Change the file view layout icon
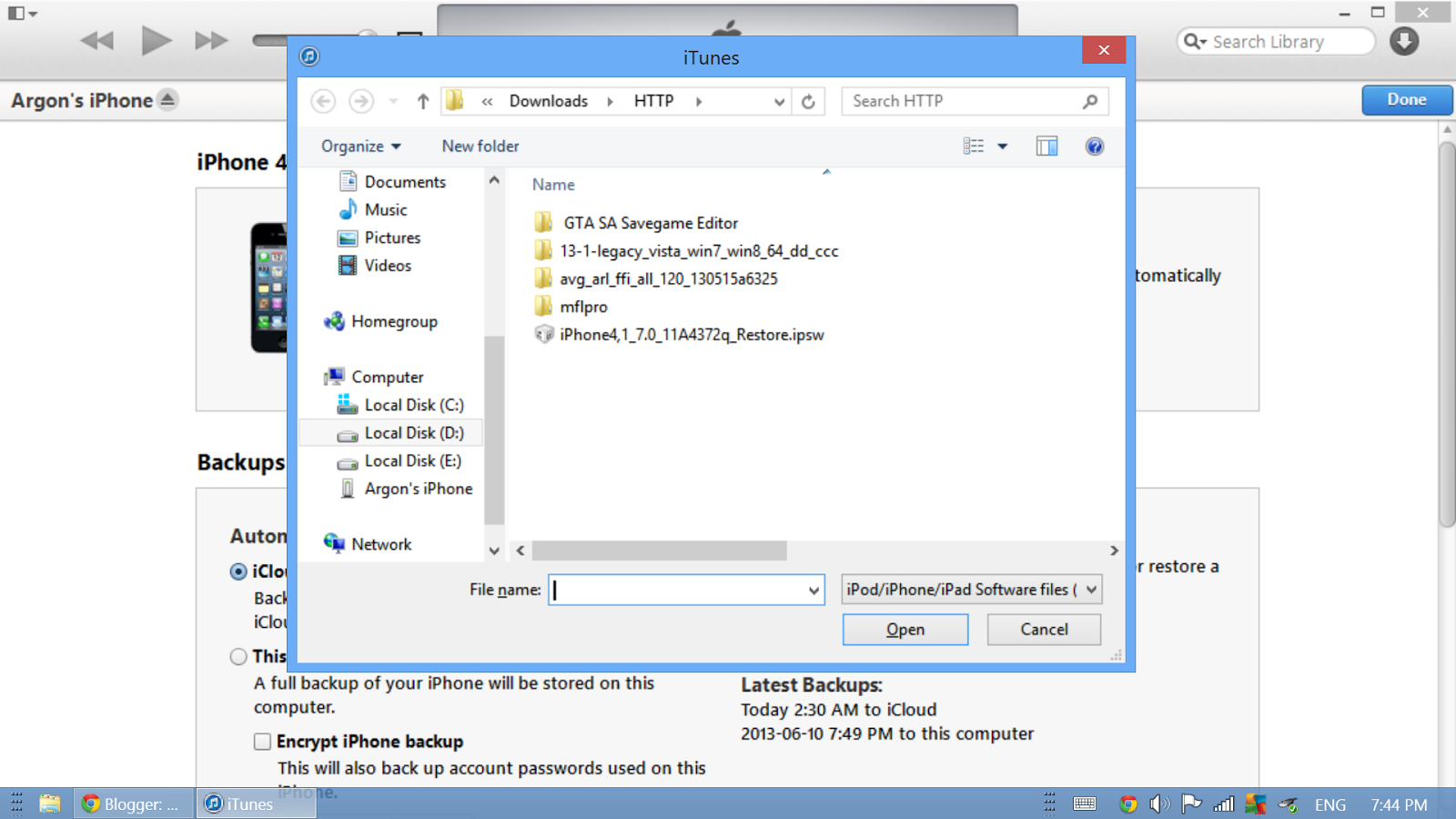Viewport: 1456px width, 819px height. coord(974,147)
